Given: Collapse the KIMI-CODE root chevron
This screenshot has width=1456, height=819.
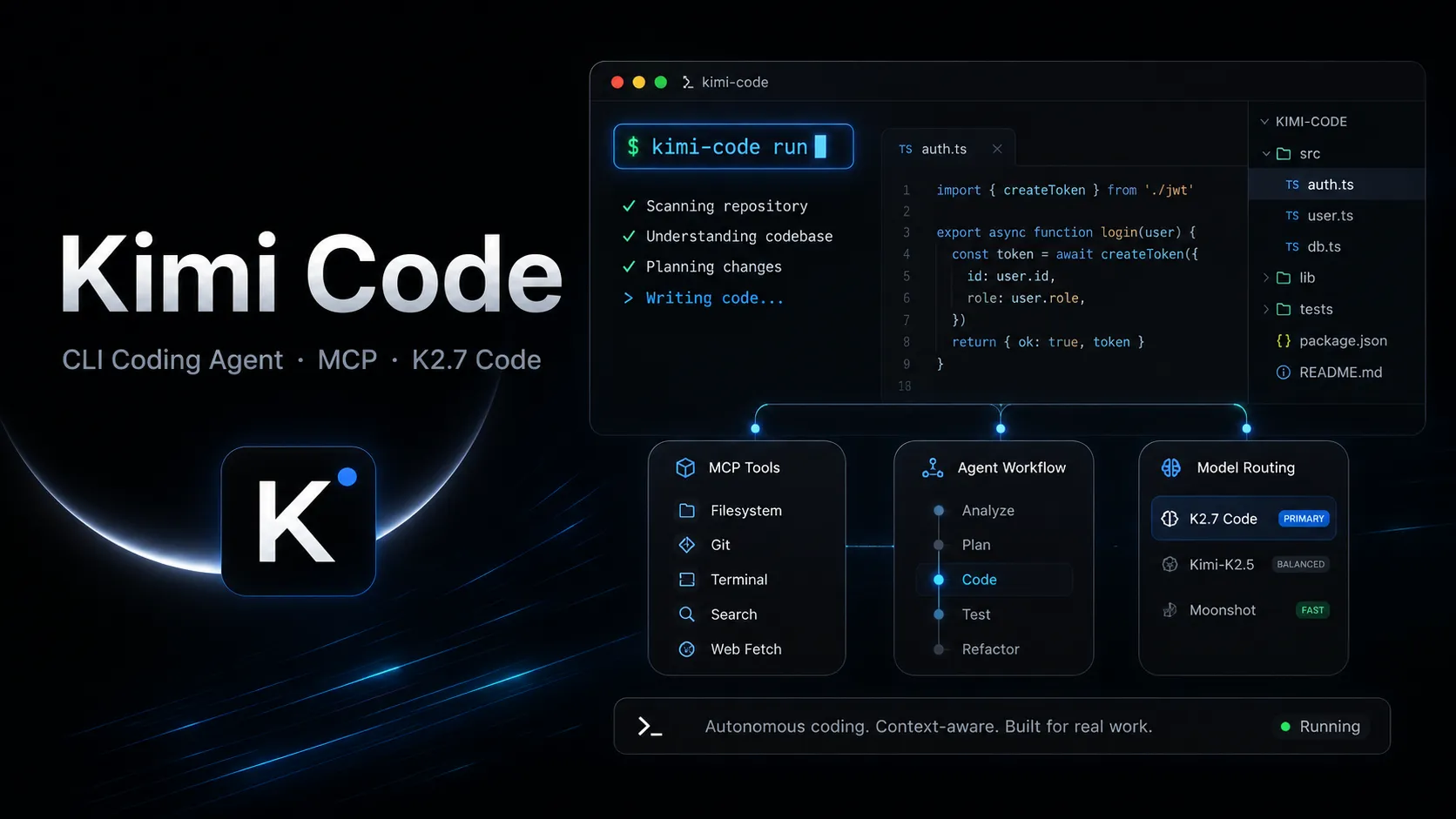Looking at the screenshot, I should click(1264, 122).
